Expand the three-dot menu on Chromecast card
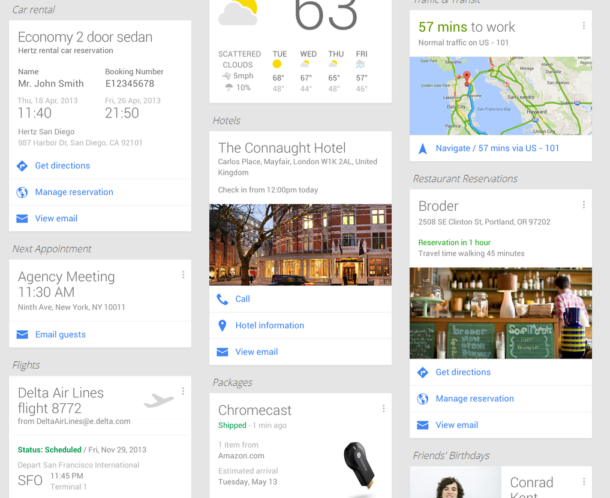Screen dimensions: 610x498 point(383,408)
